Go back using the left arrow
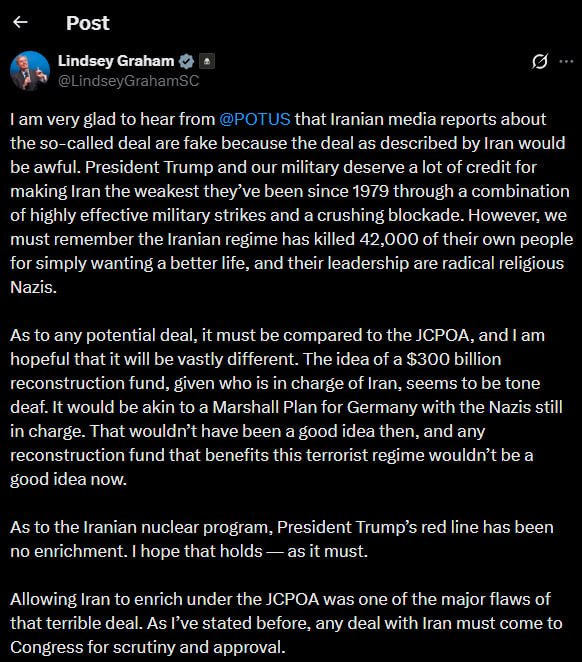This screenshot has height=662, width=582. [20, 22]
